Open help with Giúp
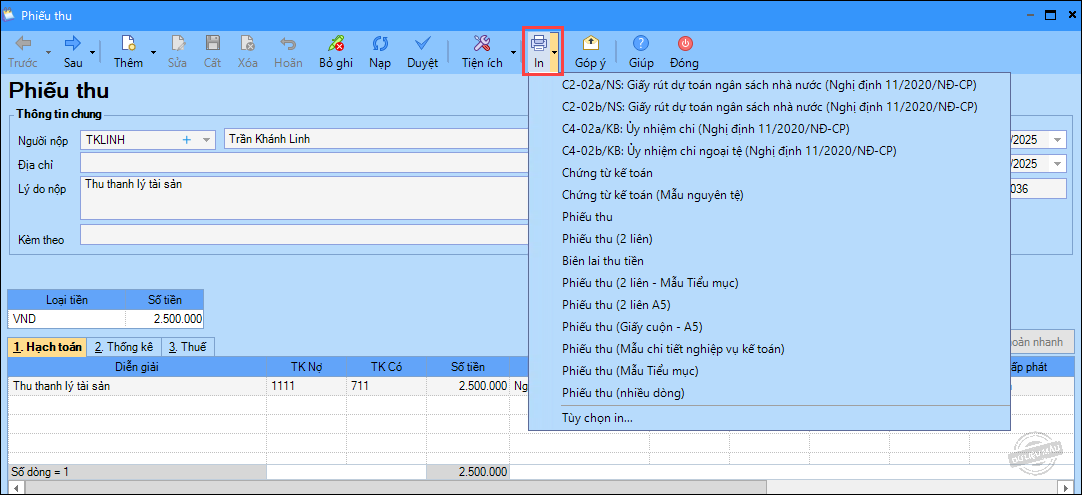 click(x=641, y=52)
